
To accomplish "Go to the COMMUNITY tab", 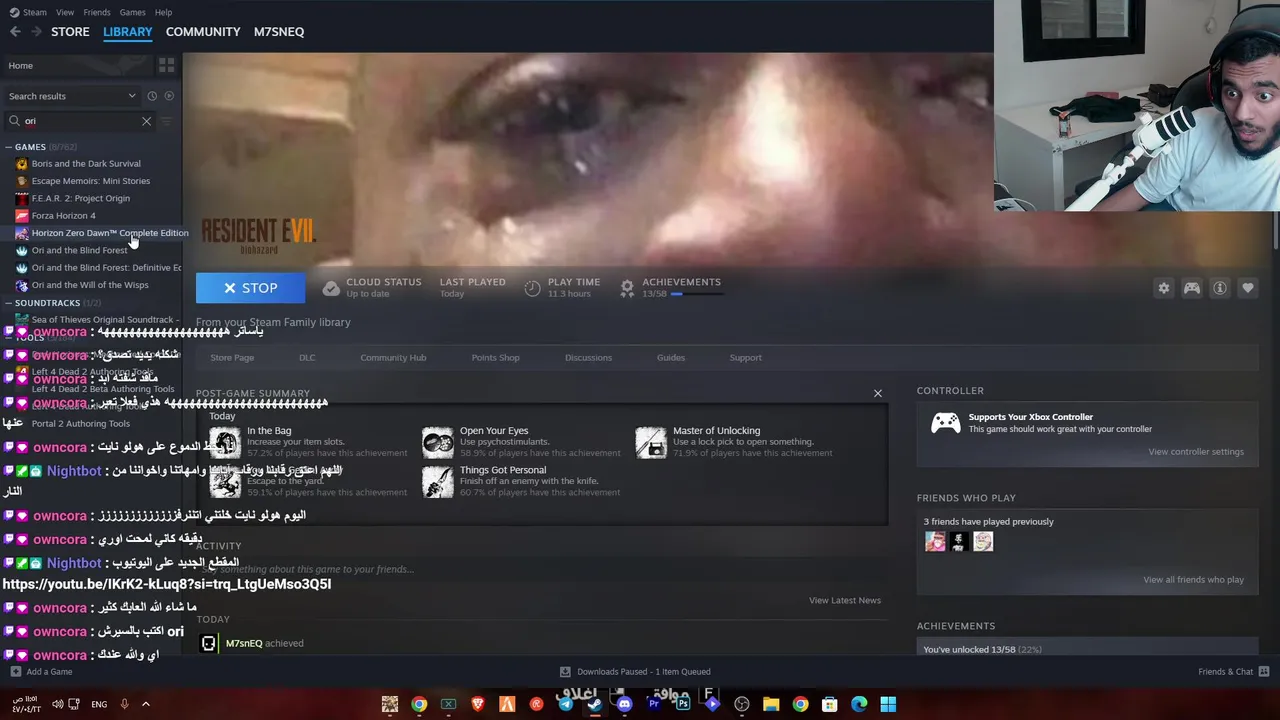I will click(203, 32).
